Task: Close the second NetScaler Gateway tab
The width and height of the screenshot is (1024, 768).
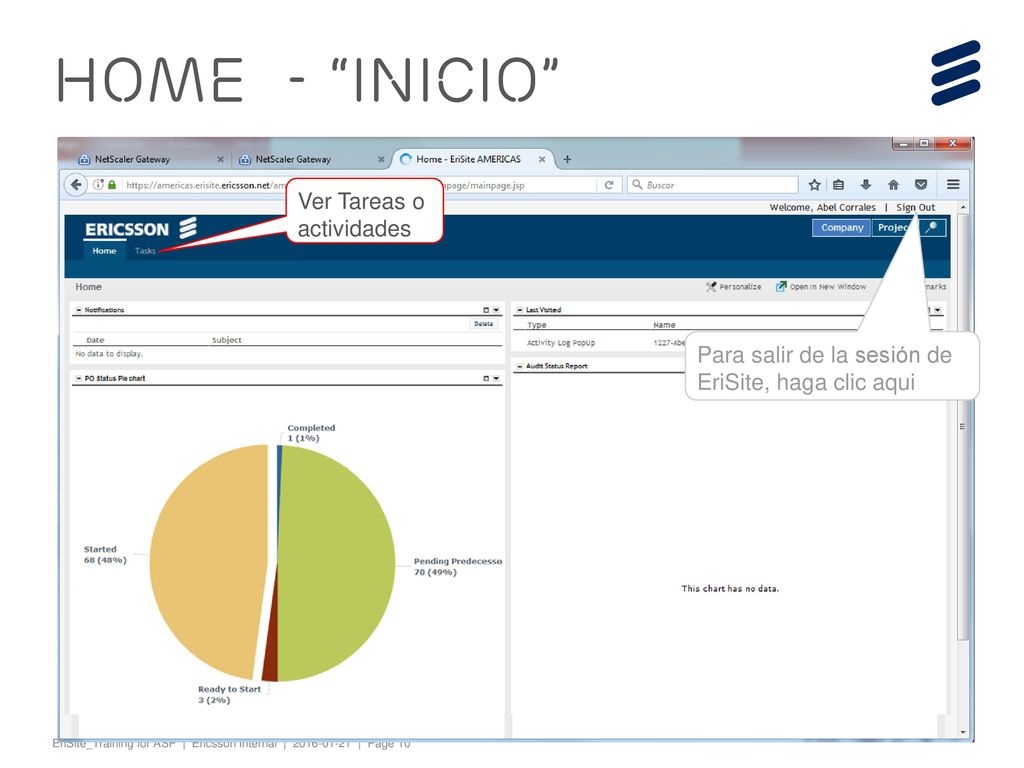Action: pos(381,159)
